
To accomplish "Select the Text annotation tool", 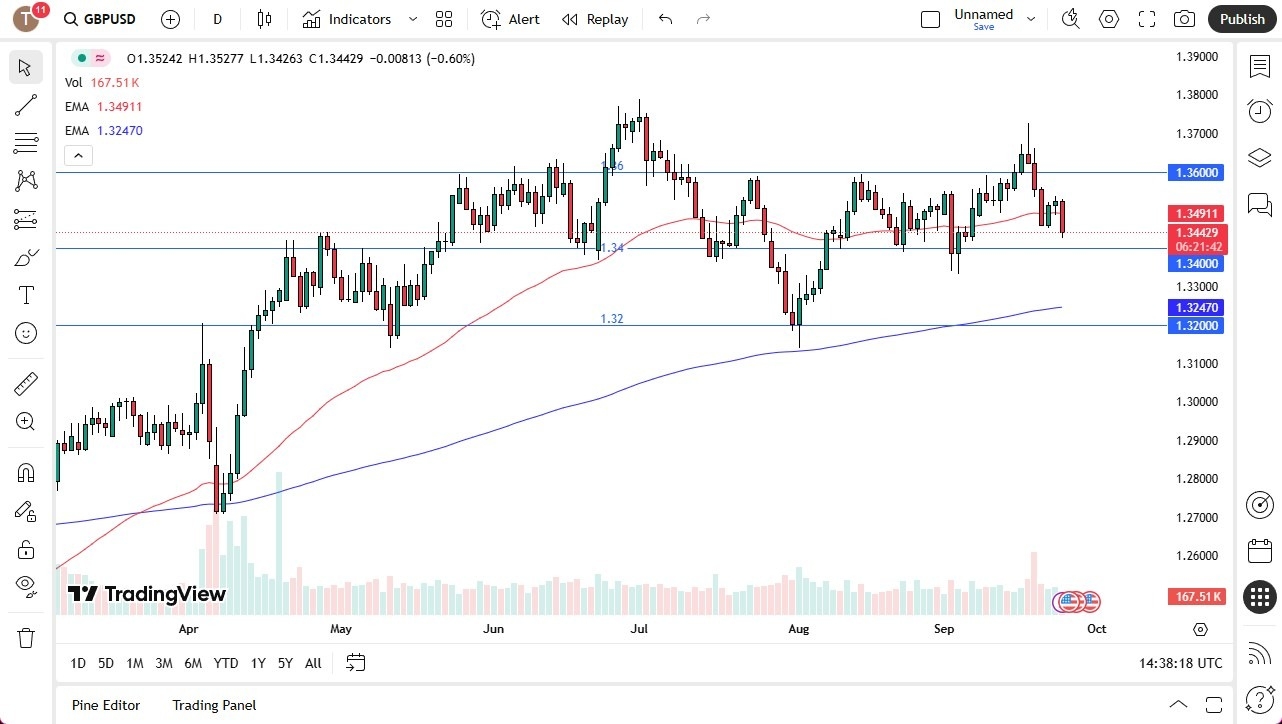I will pos(26,294).
